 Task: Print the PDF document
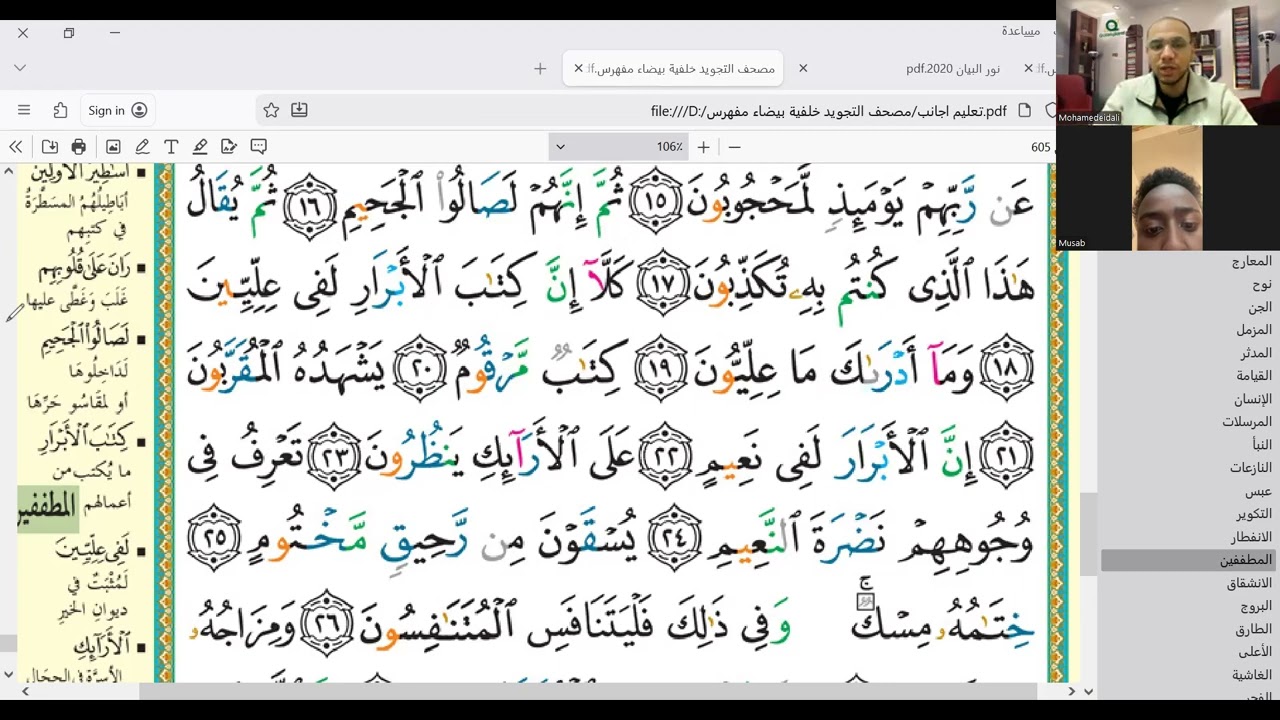[79, 147]
